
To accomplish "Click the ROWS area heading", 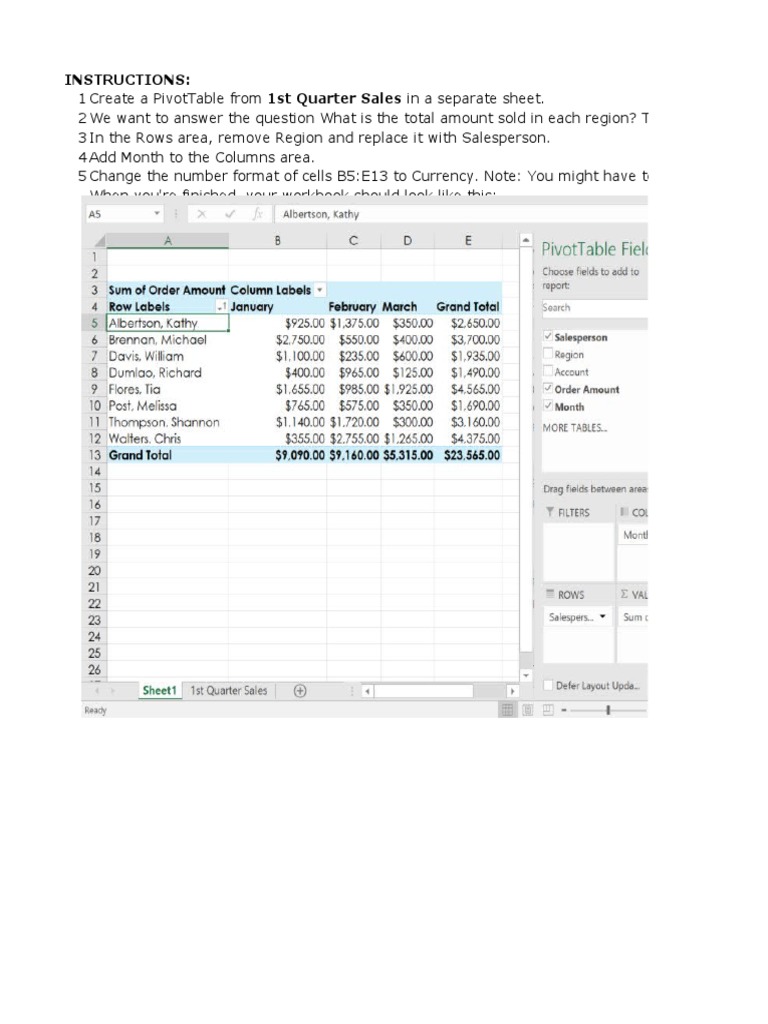I will 566,595.
